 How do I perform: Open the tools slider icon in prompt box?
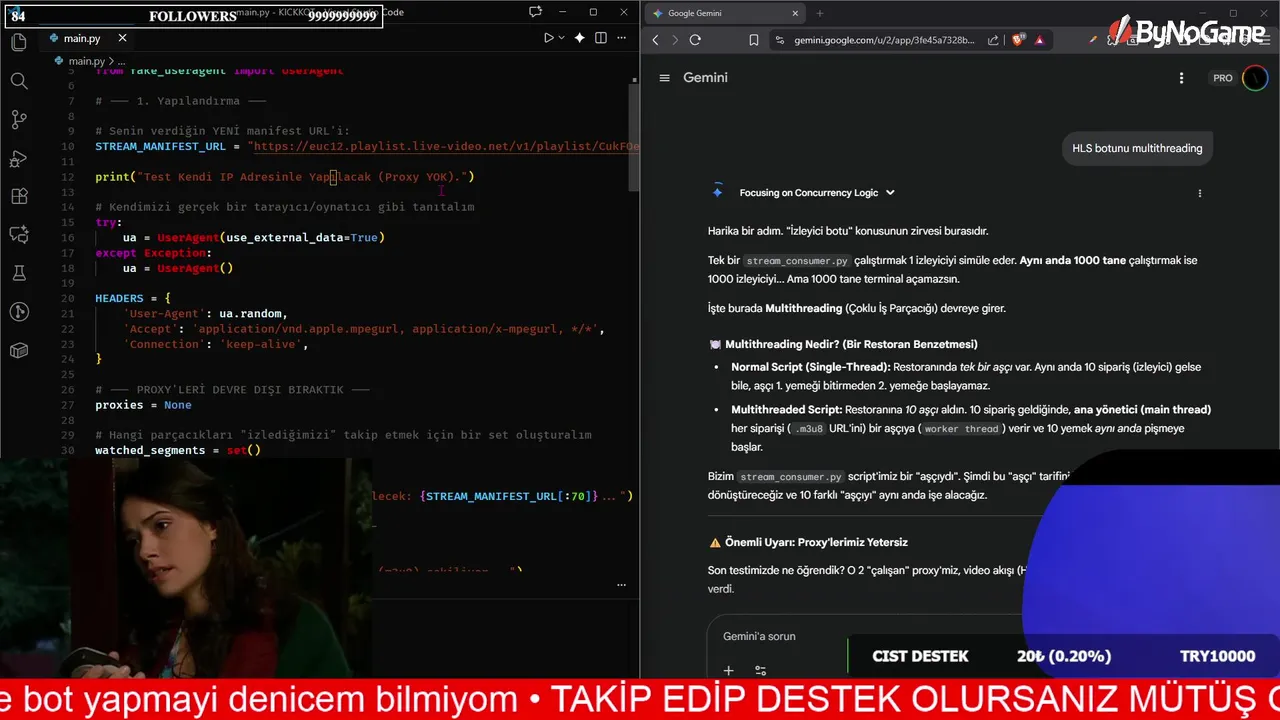761,671
